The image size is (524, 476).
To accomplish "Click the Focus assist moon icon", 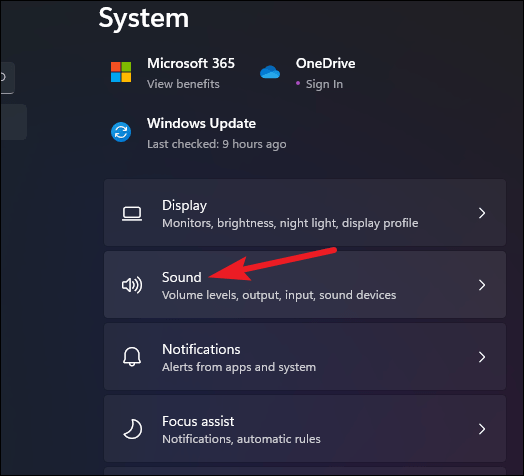I will coord(133,429).
